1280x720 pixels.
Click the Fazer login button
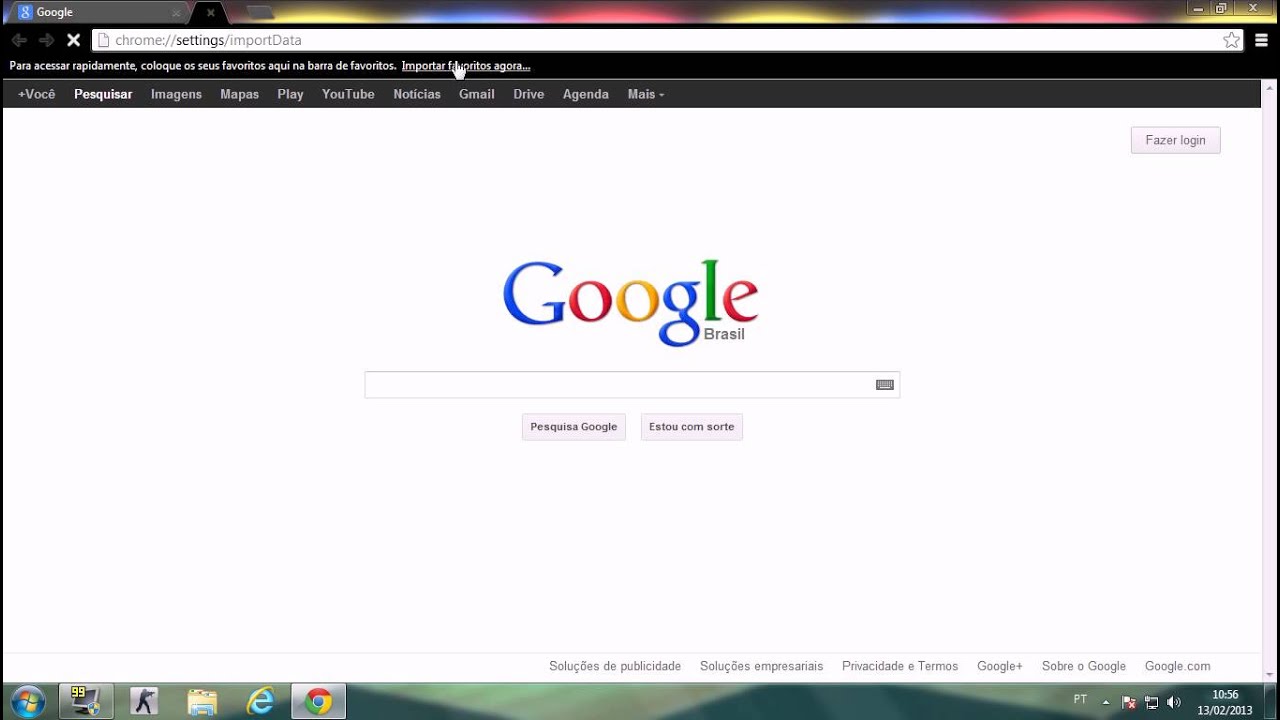(x=1175, y=140)
